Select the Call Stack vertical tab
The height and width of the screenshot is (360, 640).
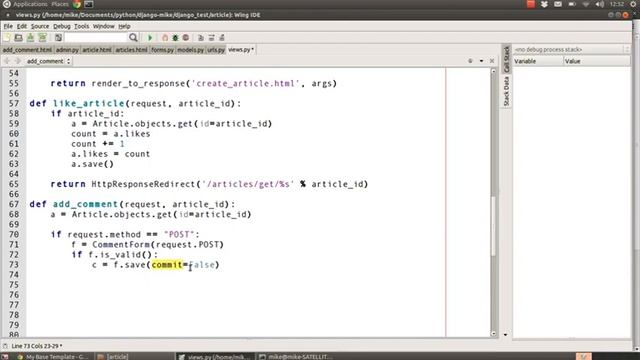point(506,59)
